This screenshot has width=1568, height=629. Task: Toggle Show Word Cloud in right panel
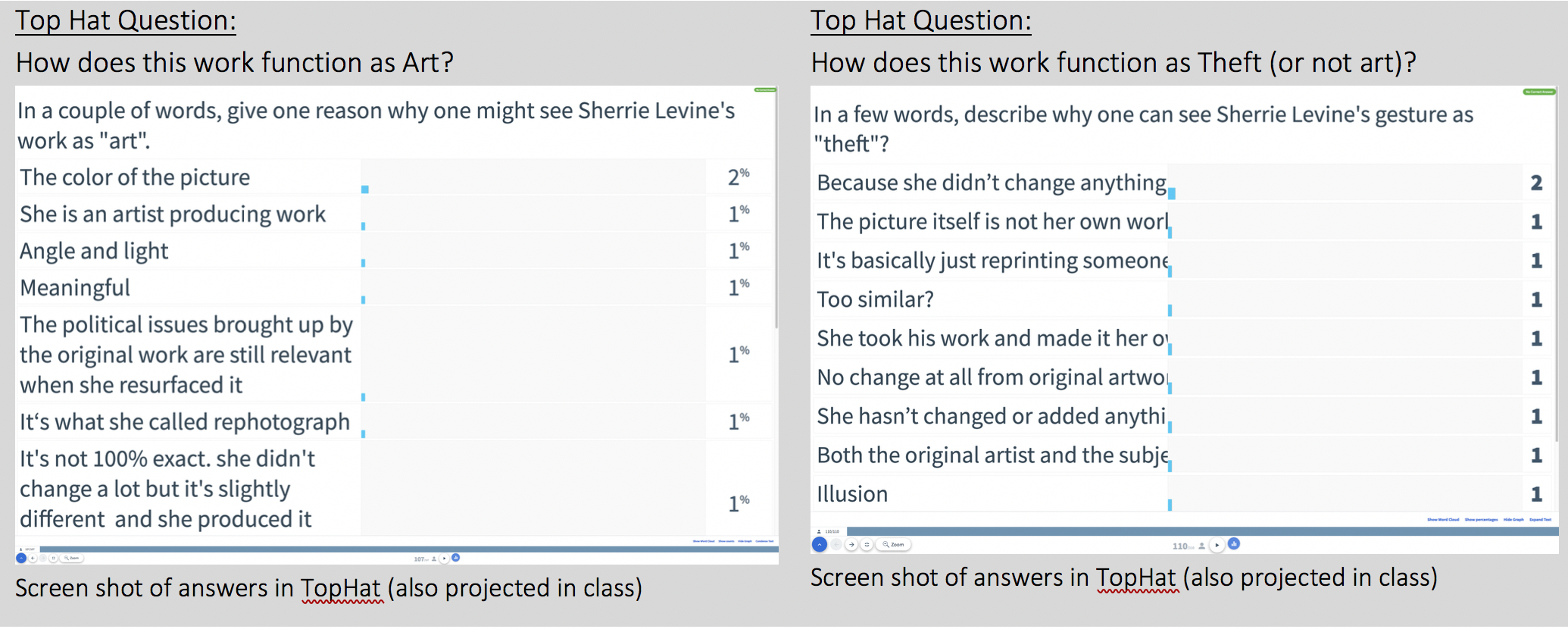coord(1443,520)
